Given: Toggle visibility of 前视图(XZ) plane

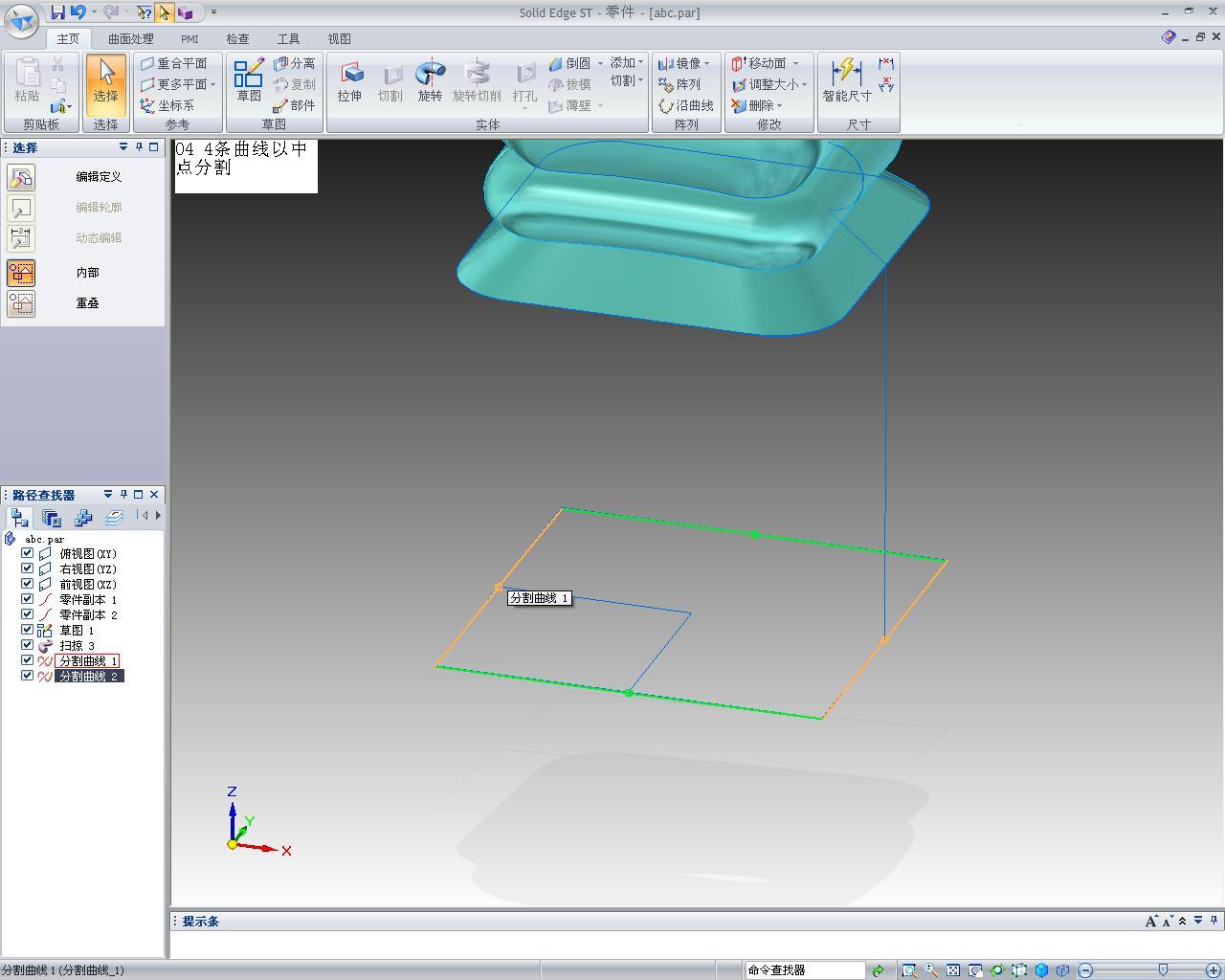Looking at the screenshot, I should pyautogui.click(x=28, y=584).
